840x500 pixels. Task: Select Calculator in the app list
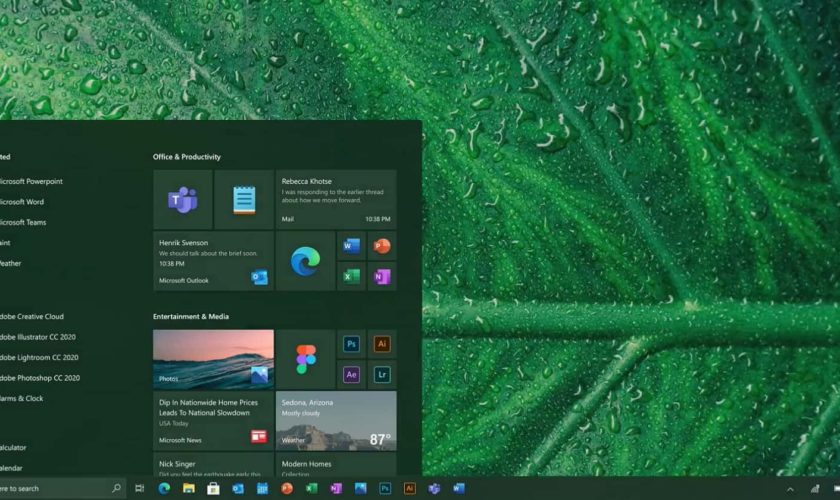[x=13, y=447]
